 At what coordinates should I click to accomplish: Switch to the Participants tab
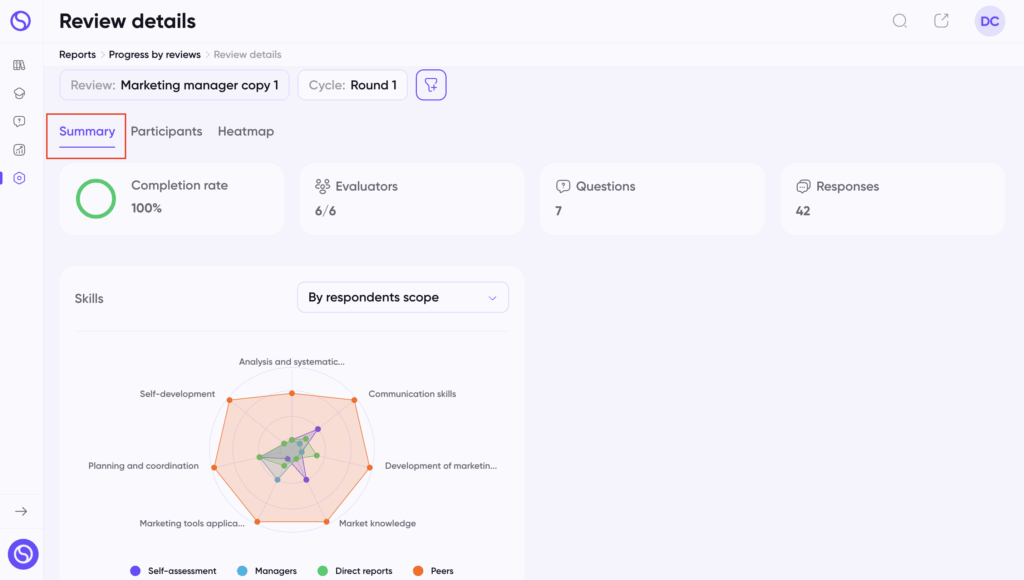tap(167, 131)
